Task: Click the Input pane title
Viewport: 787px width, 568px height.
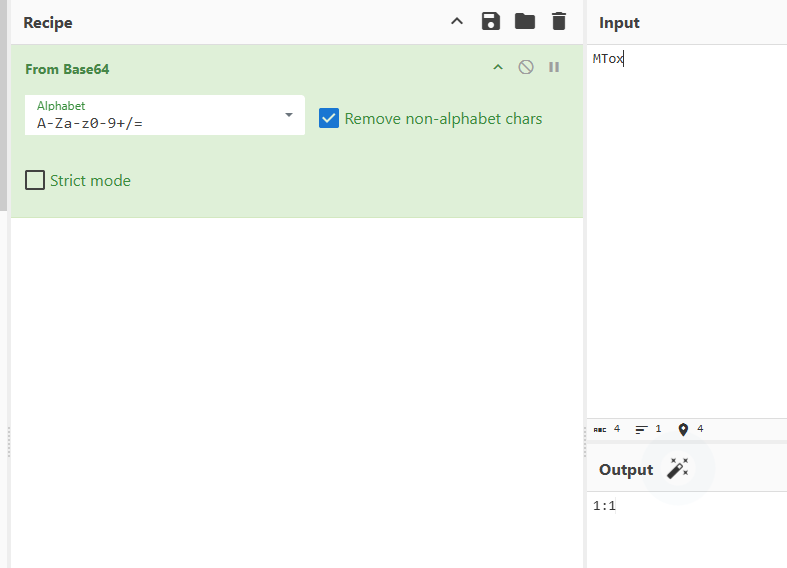Action: pos(619,22)
